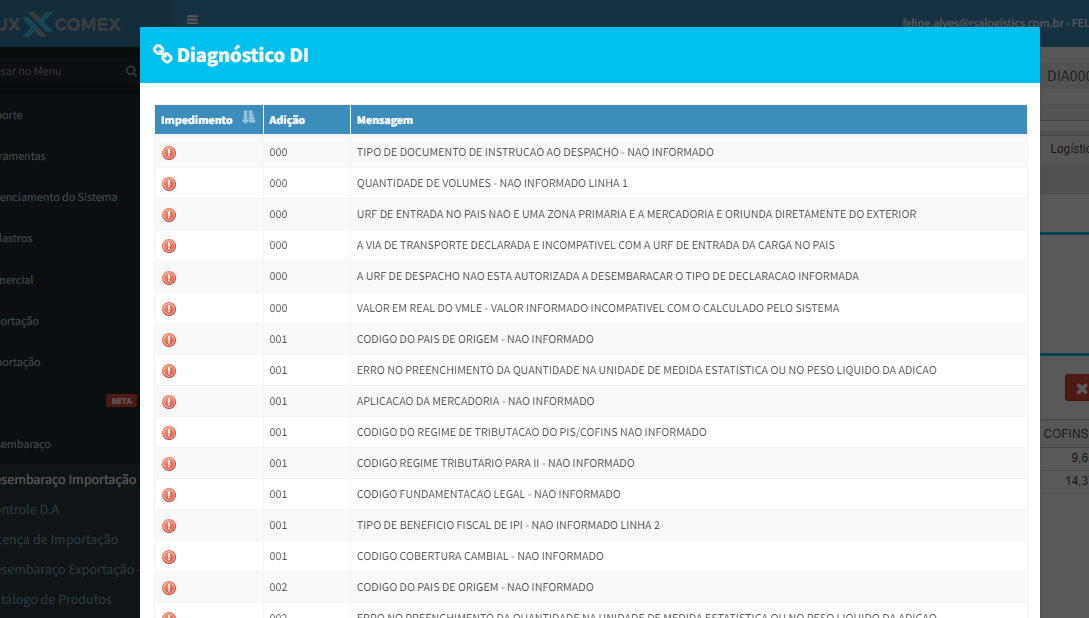1089x618 pixels.
Task: Click warning icon for VALOR EM REAL DO VMLE row
Action: coord(169,309)
